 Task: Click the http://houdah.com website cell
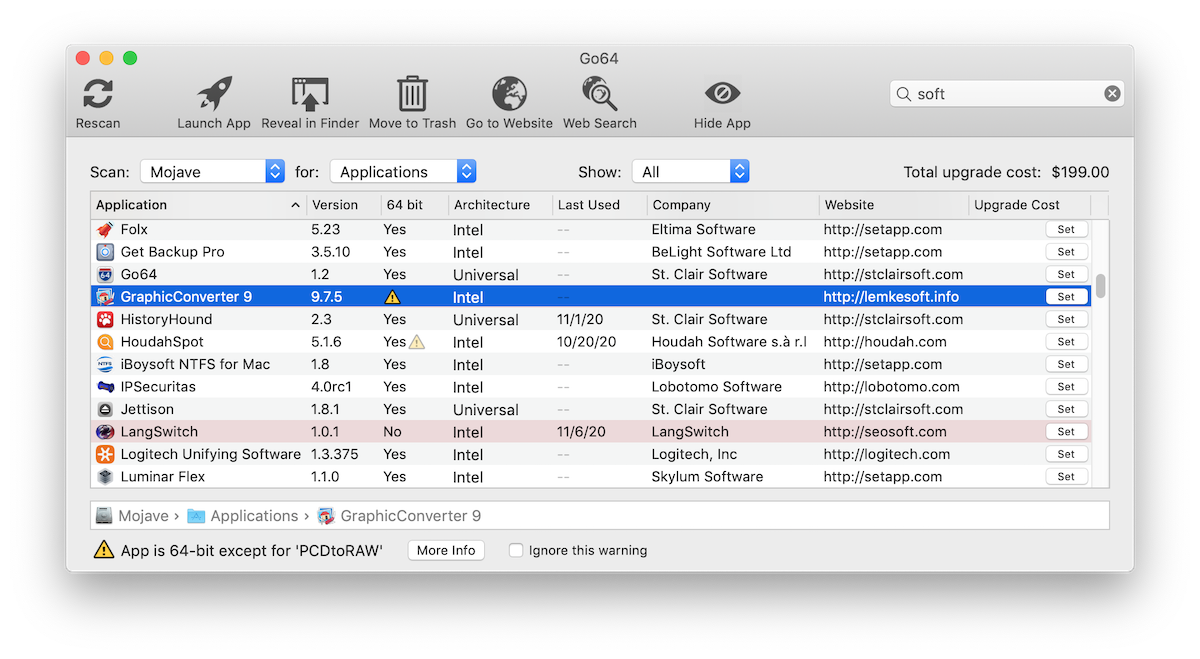[x=885, y=342]
